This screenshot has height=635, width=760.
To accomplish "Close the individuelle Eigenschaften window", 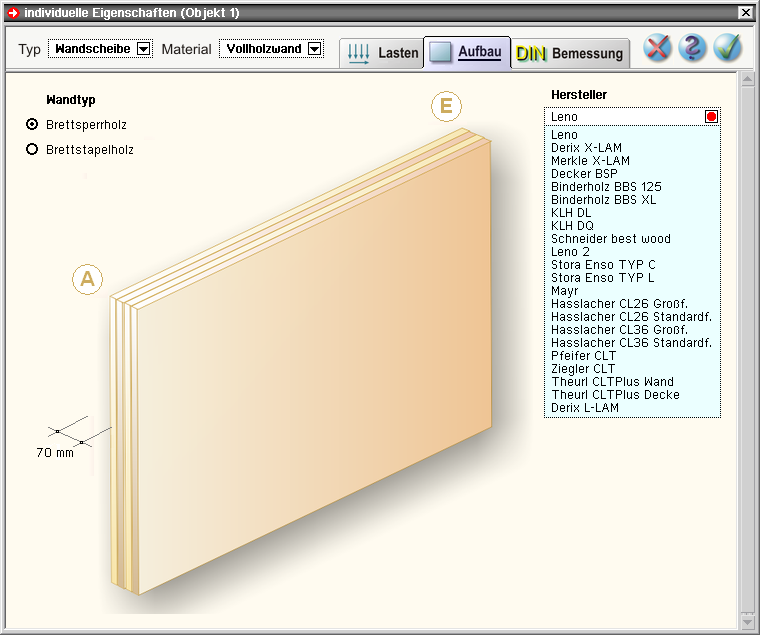I will (745, 13).
